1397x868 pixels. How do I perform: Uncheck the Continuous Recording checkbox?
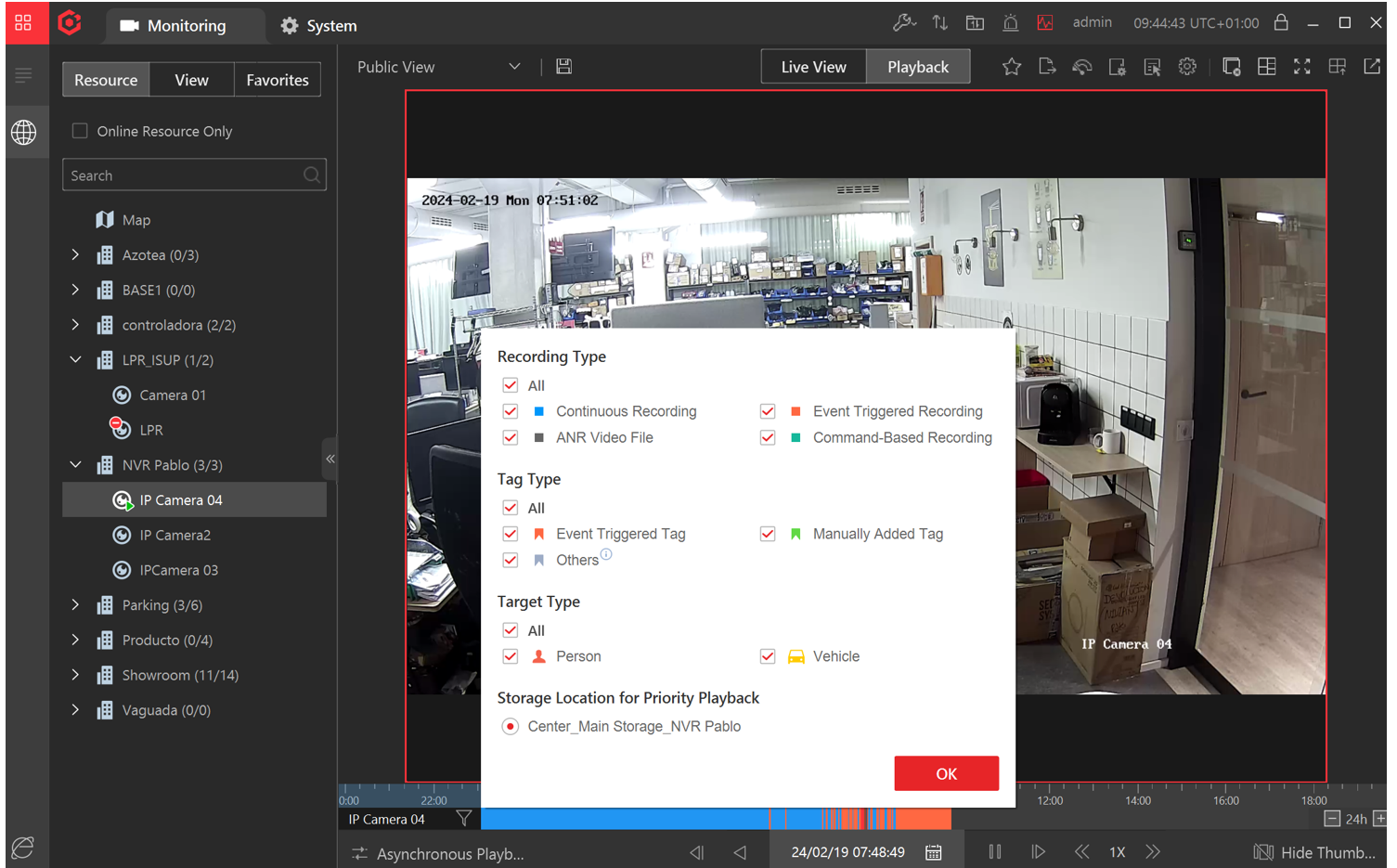click(x=510, y=410)
